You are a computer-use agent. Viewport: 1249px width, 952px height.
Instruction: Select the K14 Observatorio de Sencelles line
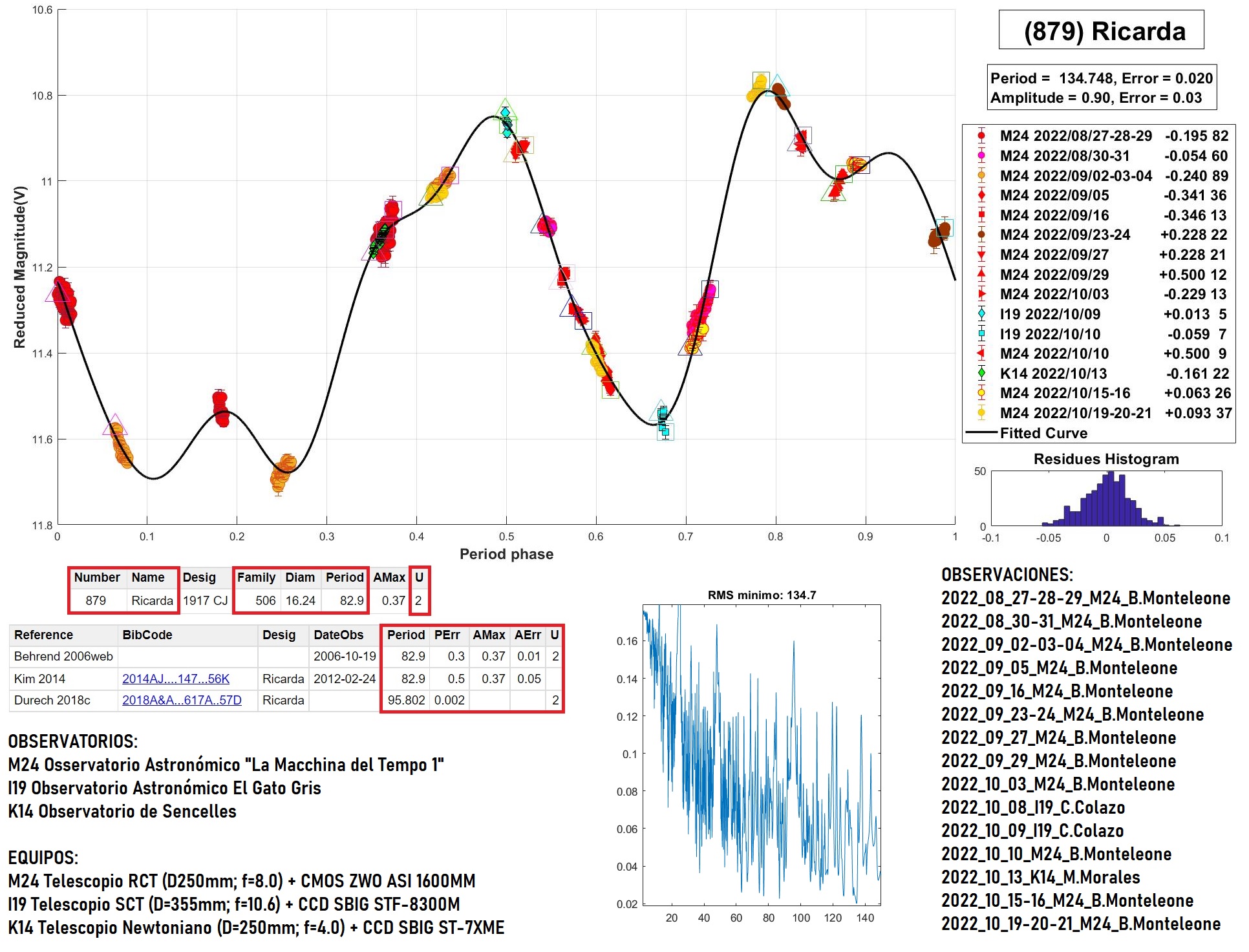click(122, 811)
